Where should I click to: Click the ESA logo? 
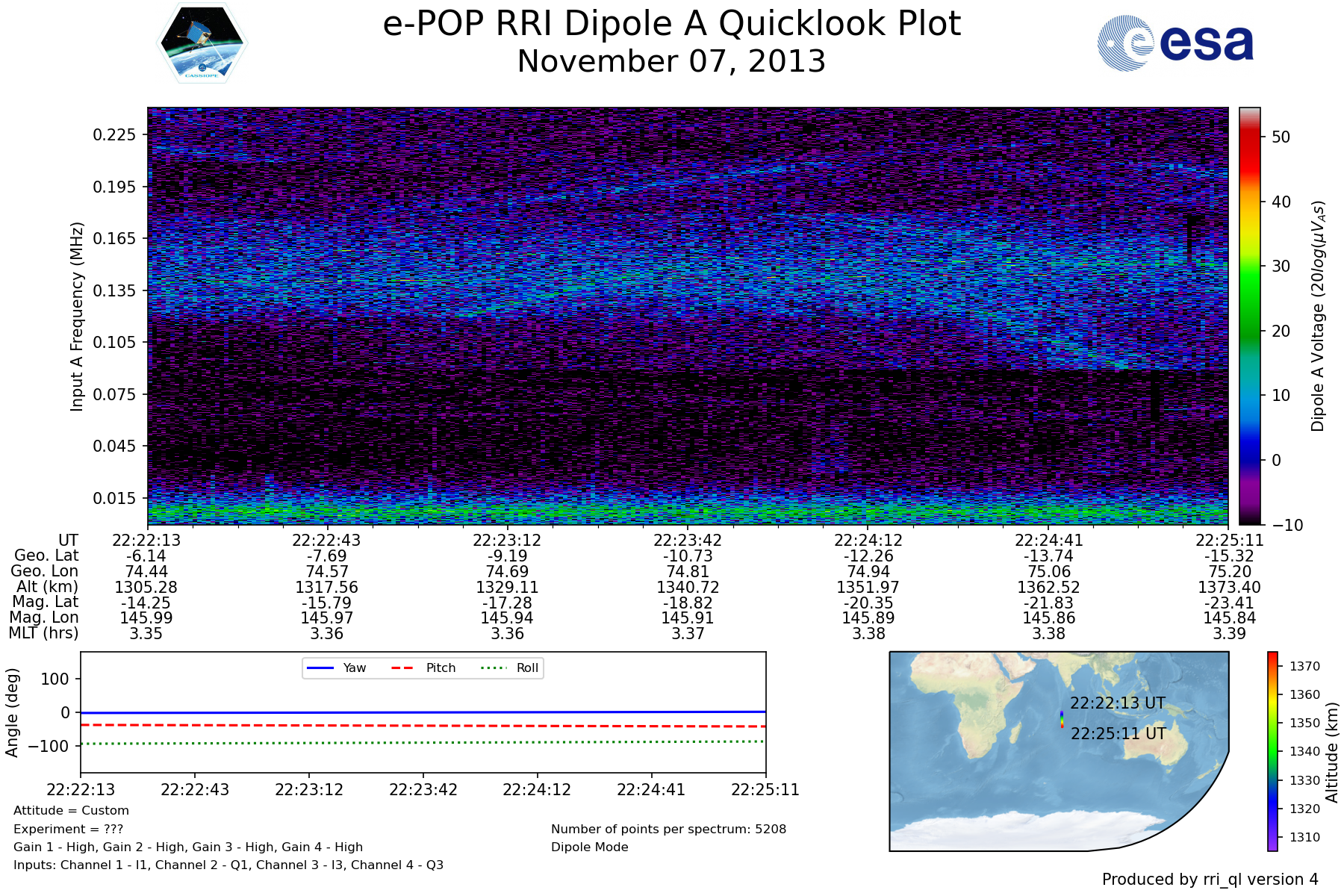(1175, 43)
